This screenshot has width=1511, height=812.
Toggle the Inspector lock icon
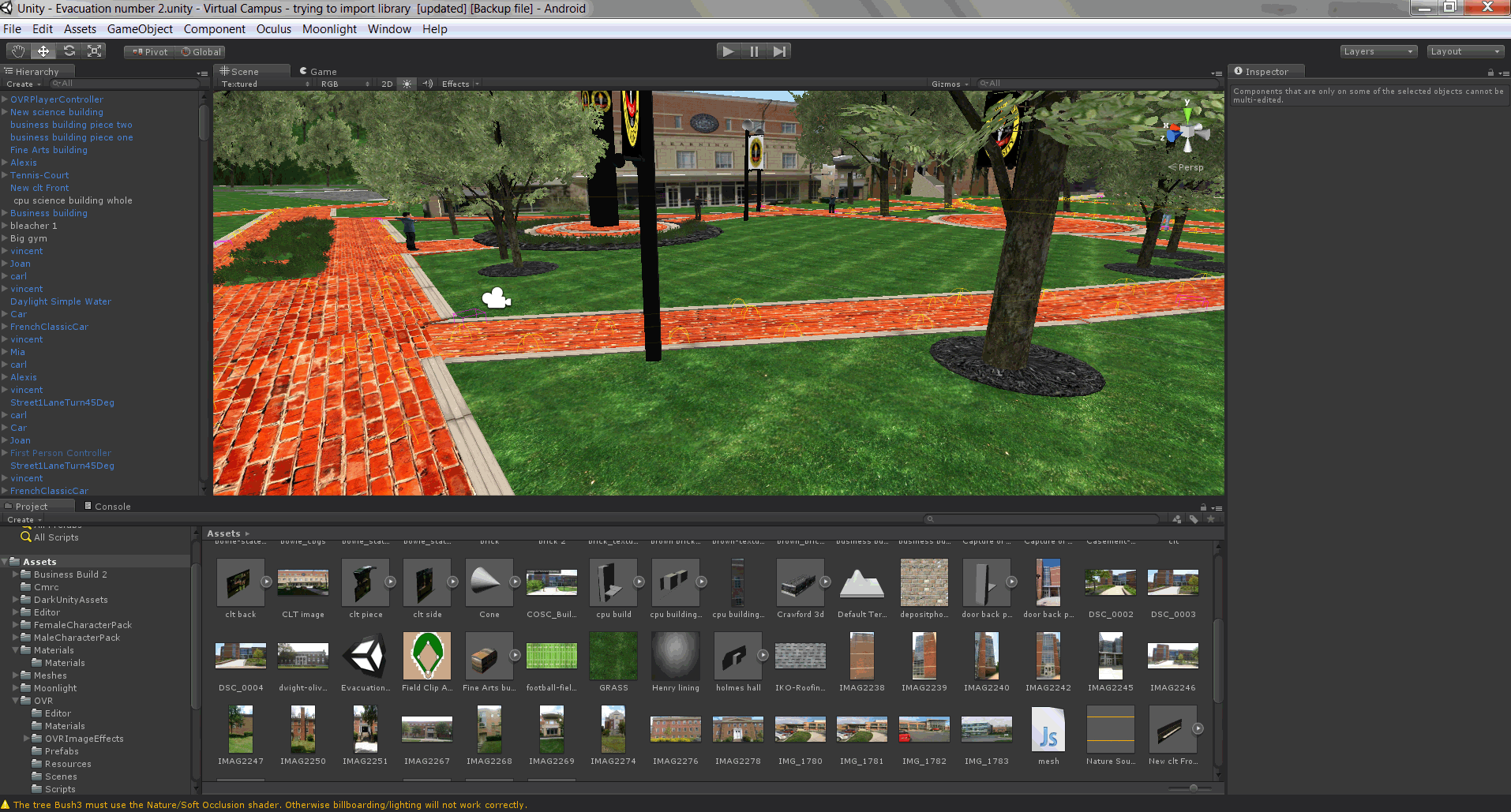pyautogui.click(x=1490, y=72)
